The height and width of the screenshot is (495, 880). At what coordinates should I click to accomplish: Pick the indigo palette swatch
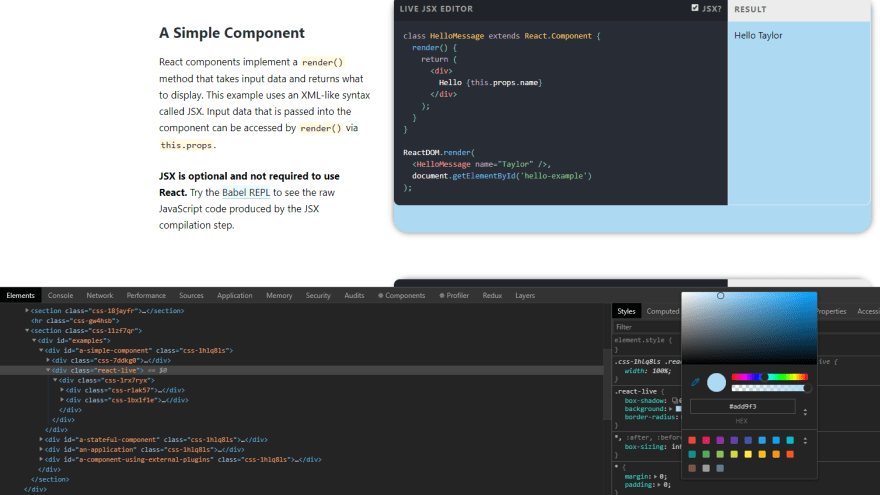pyautogui.click(x=748, y=440)
